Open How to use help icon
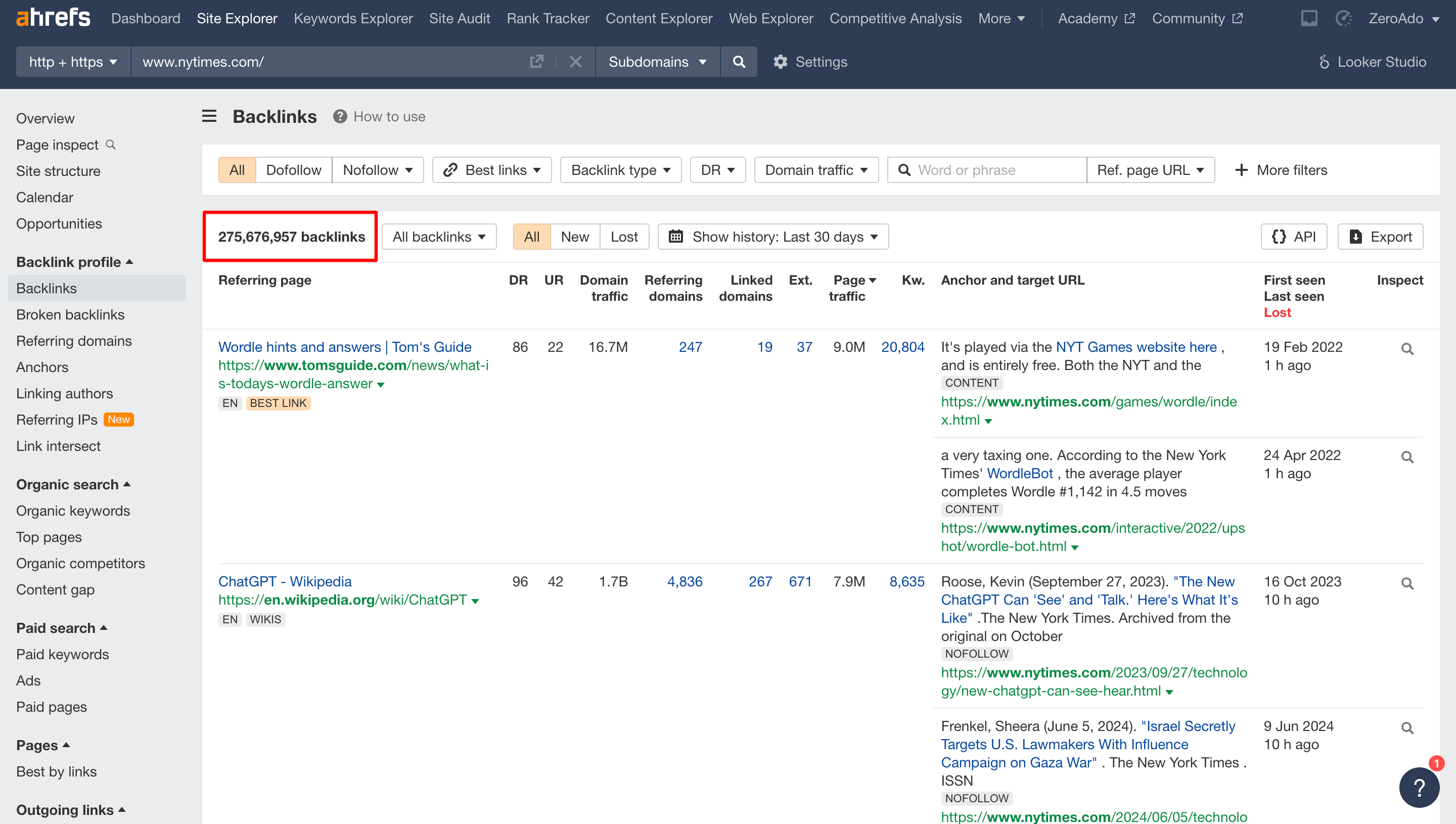1456x824 pixels. point(340,117)
